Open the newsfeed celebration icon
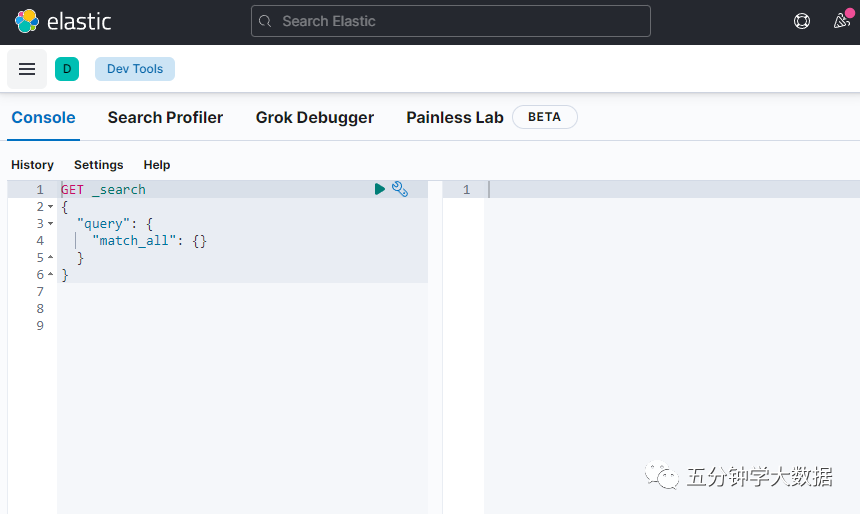The width and height of the screenshot is (860, 514). click(841, 21)
